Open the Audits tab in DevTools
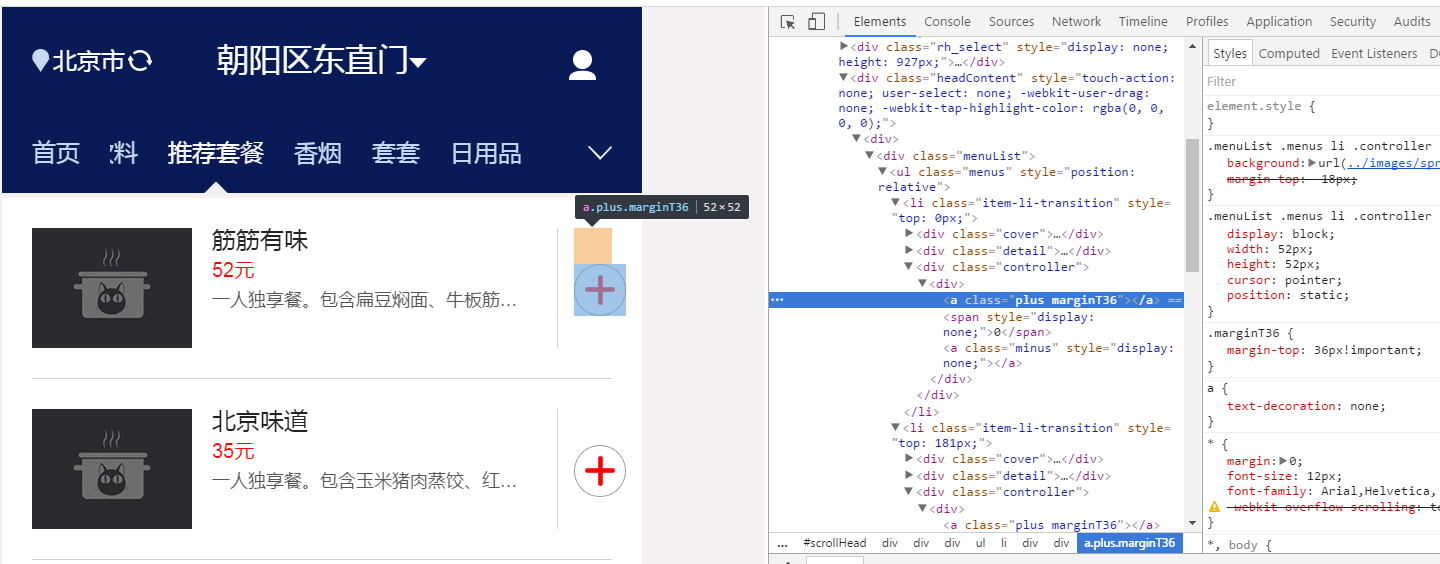Screen dimensions: 1440x564 [1412, 21]
